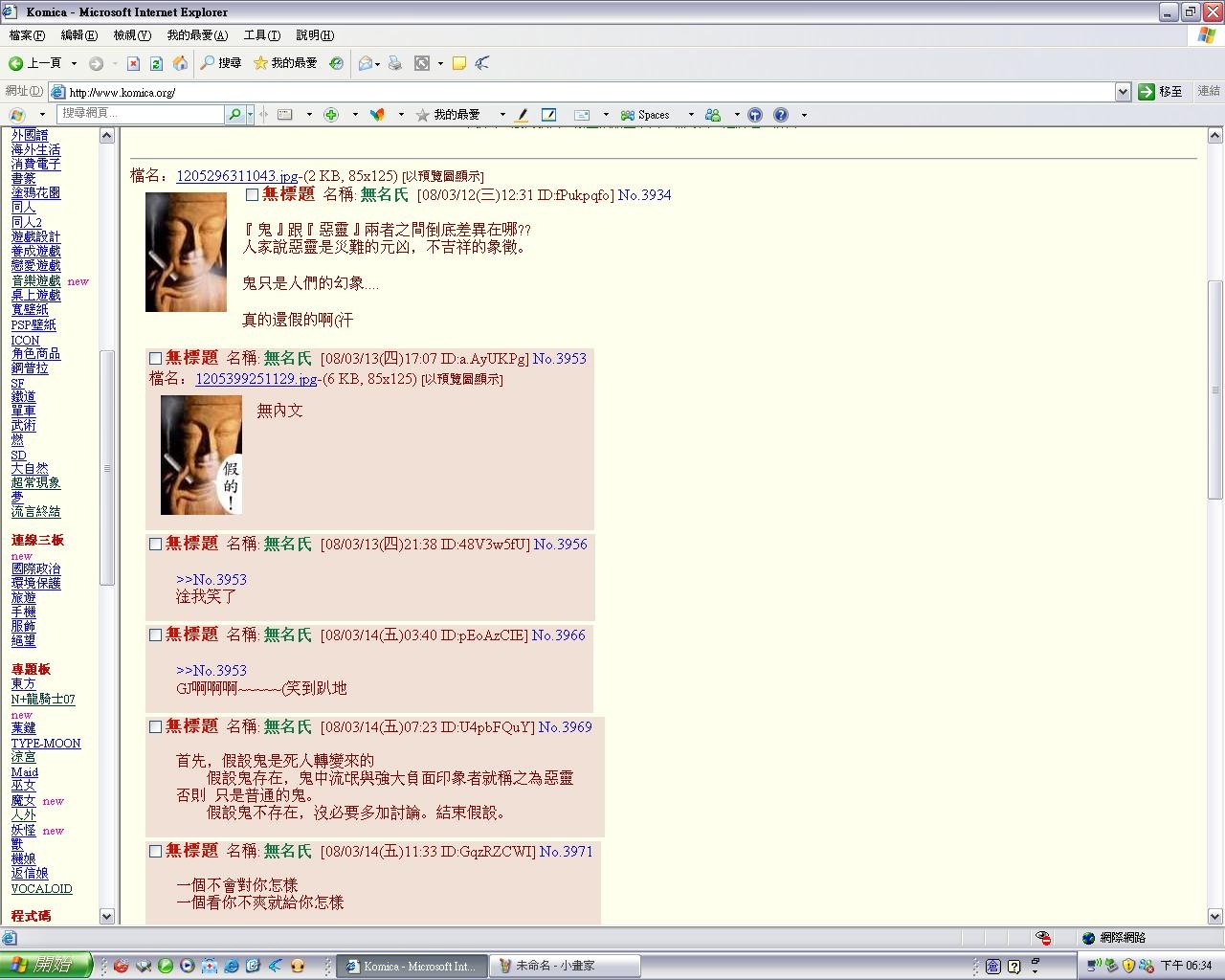Open the address bar URL dropdown
The image size is (1225, 980).
coord(1124,92)
